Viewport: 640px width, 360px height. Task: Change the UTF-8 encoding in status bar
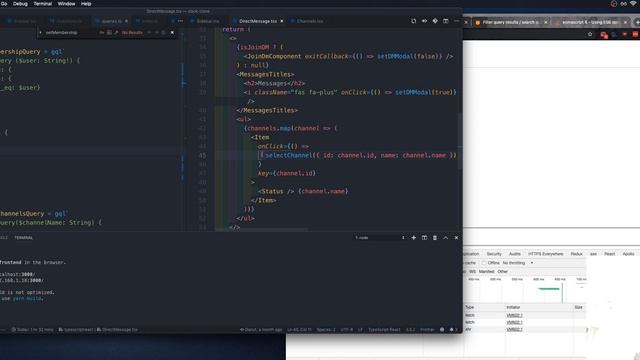coord(347,330)
